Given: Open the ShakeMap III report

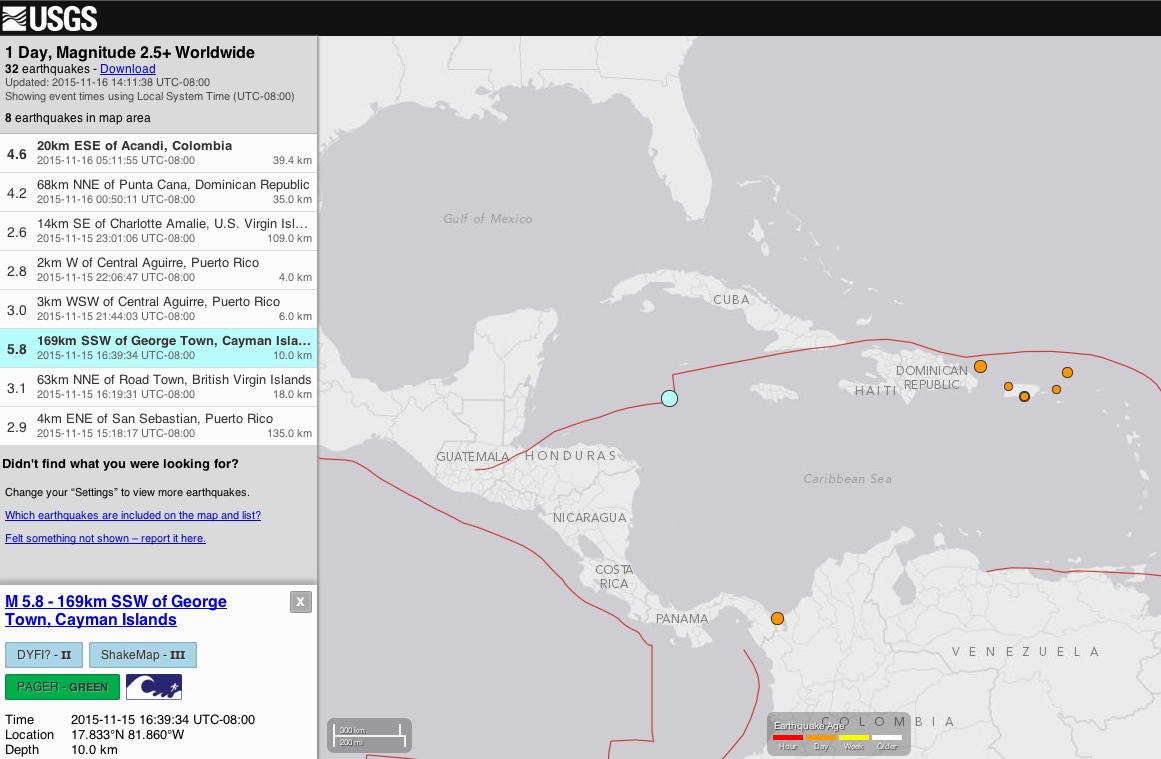Looking at the screenshot, I should 142,655.
